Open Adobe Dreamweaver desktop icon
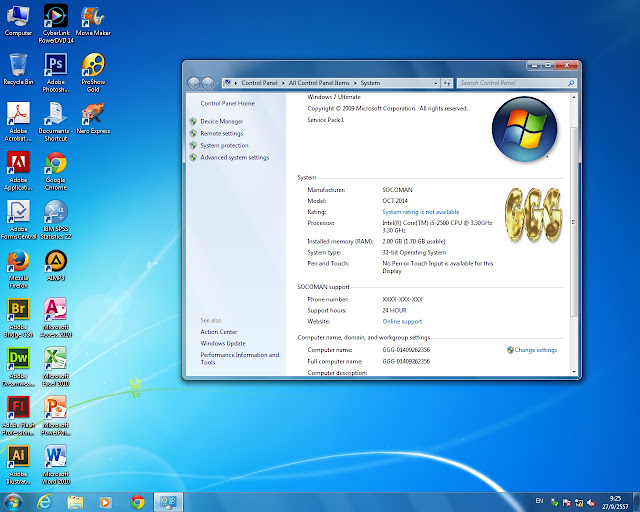The height and width of the screenshot is (512, 640). [x=18, y=366]
